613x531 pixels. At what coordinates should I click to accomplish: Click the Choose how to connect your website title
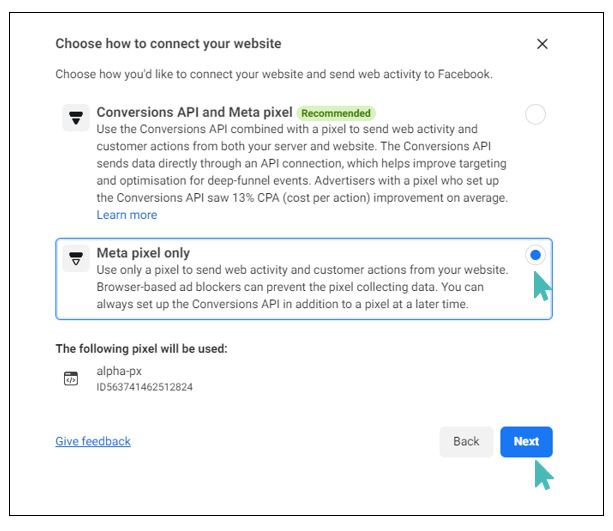point(168,43)
